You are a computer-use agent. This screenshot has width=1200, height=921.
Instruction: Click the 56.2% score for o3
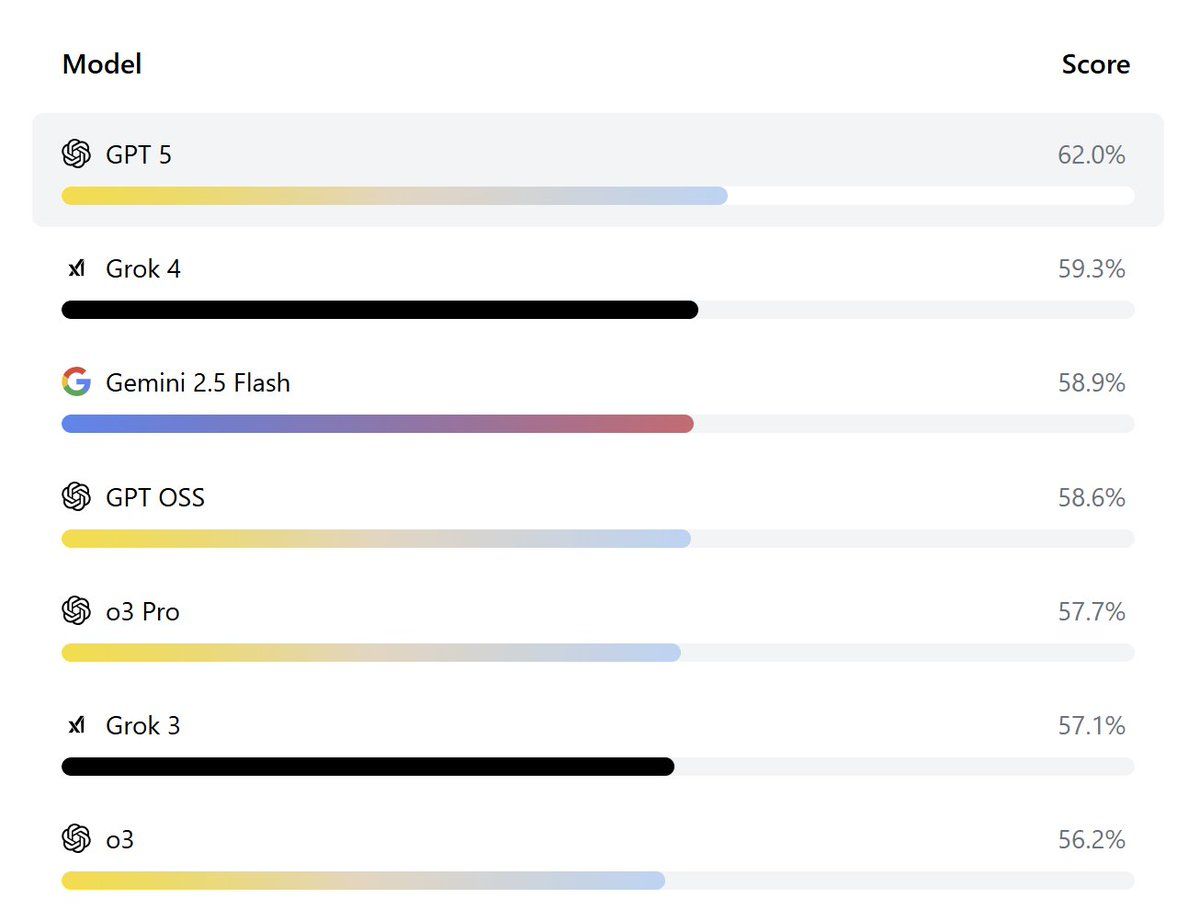click(x=1091, y=840)
